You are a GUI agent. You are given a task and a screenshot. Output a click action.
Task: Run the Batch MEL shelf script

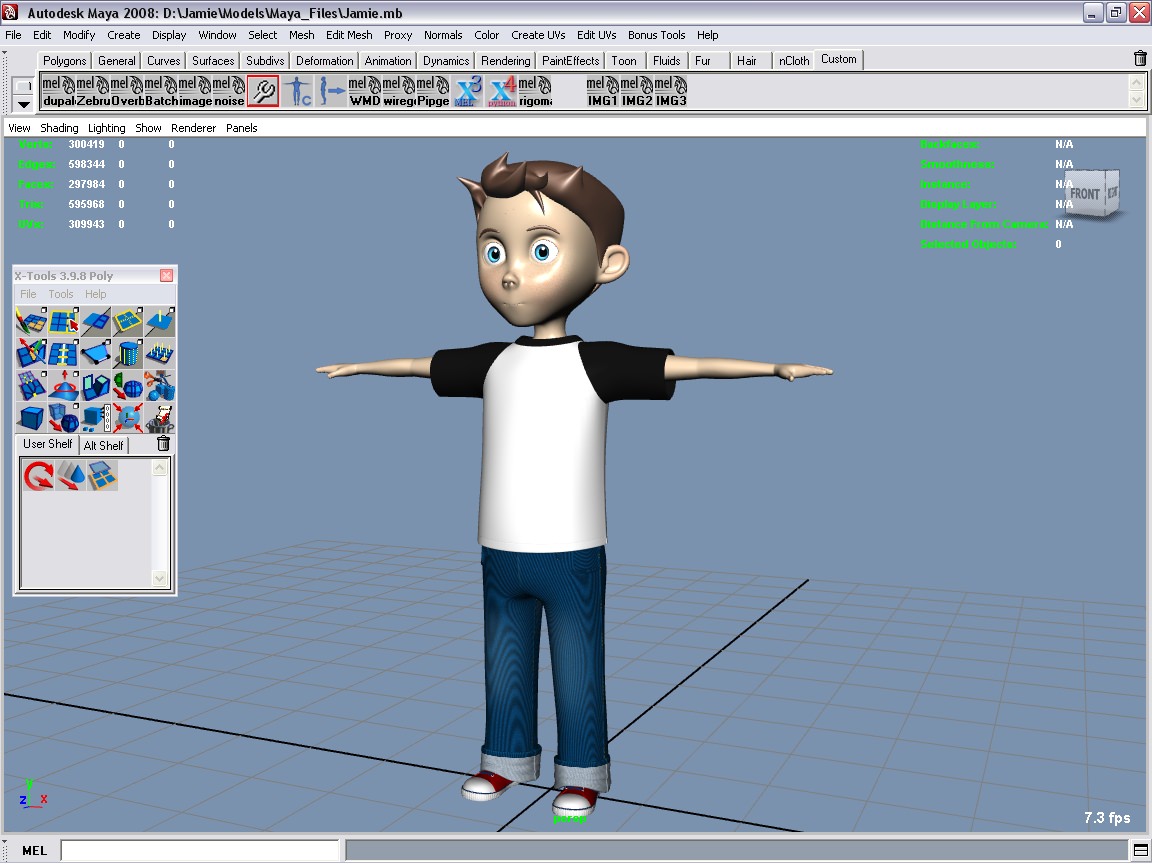pos(161,91)
